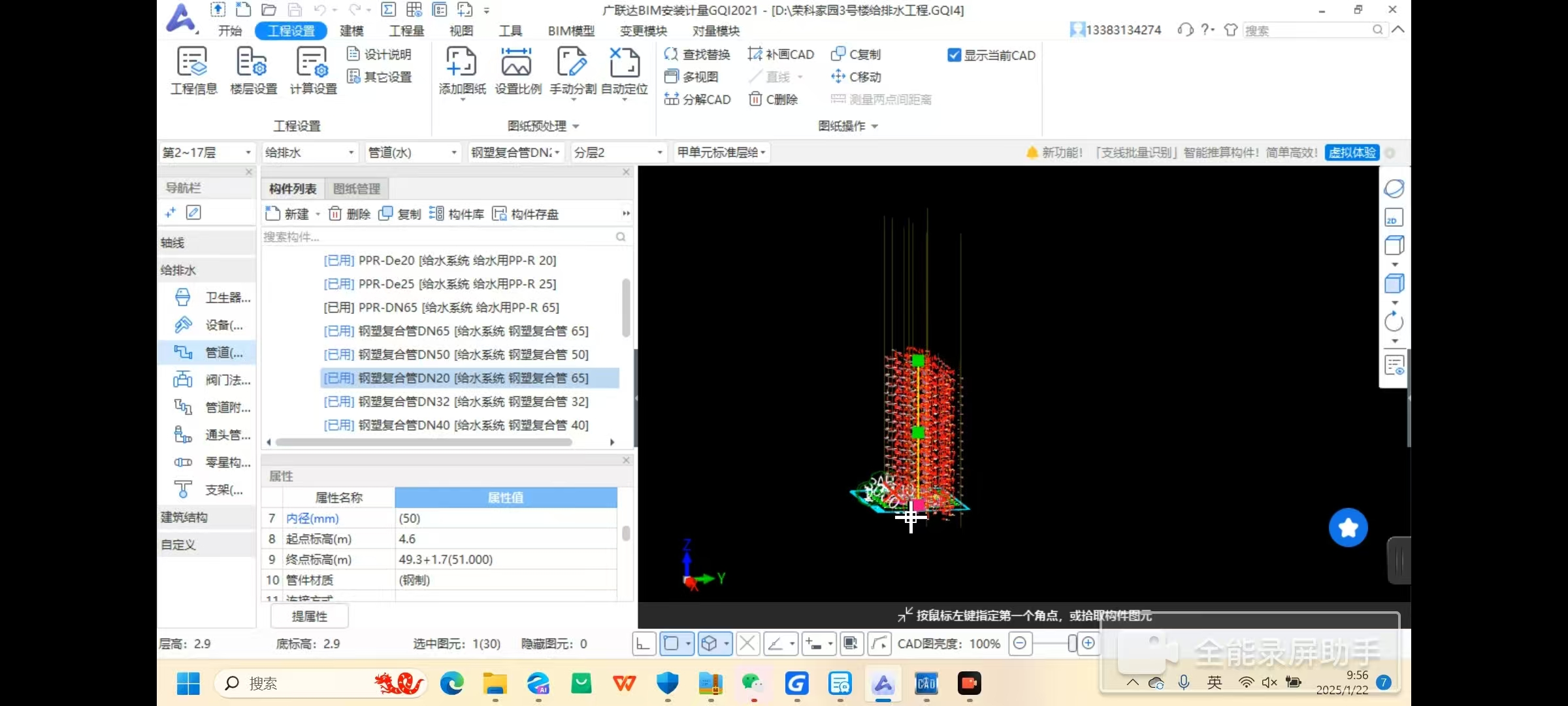
Task: Click the 虚拟体验 button
Action: point(1352,152)
